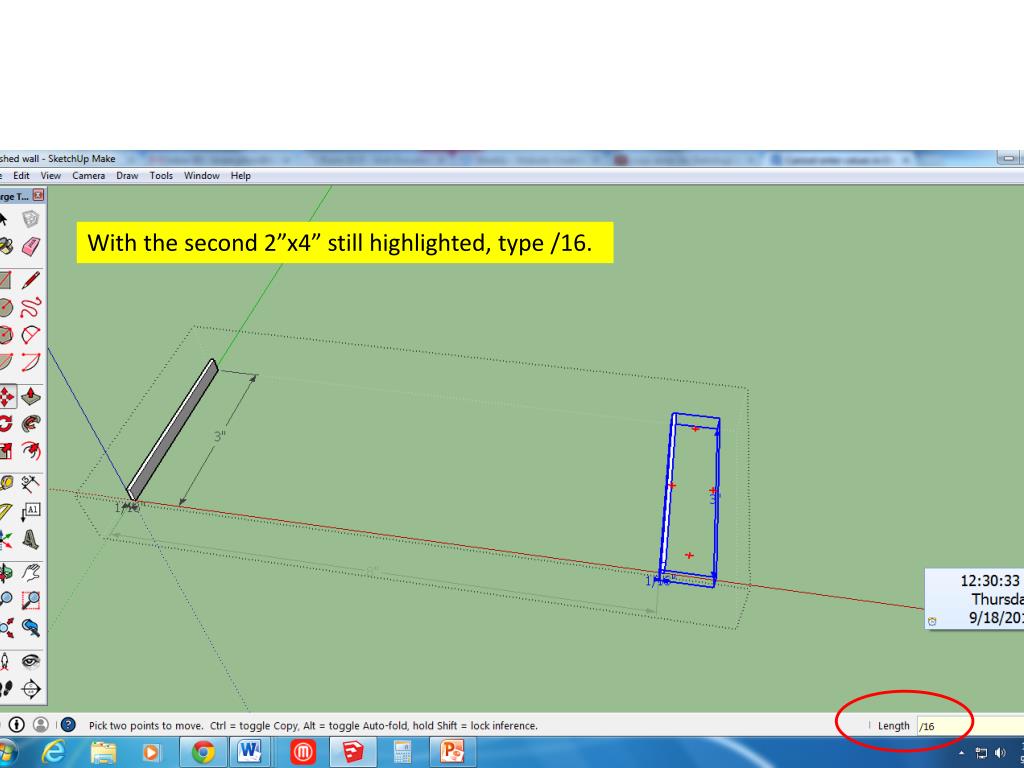
Task: Select the Eraser tool
Action: coord(30,247)
